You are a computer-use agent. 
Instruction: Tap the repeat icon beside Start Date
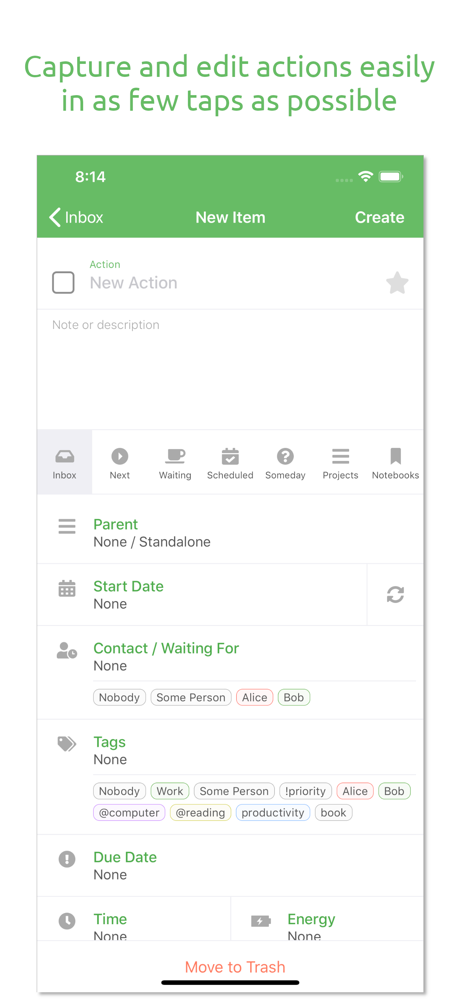(396, 594)
